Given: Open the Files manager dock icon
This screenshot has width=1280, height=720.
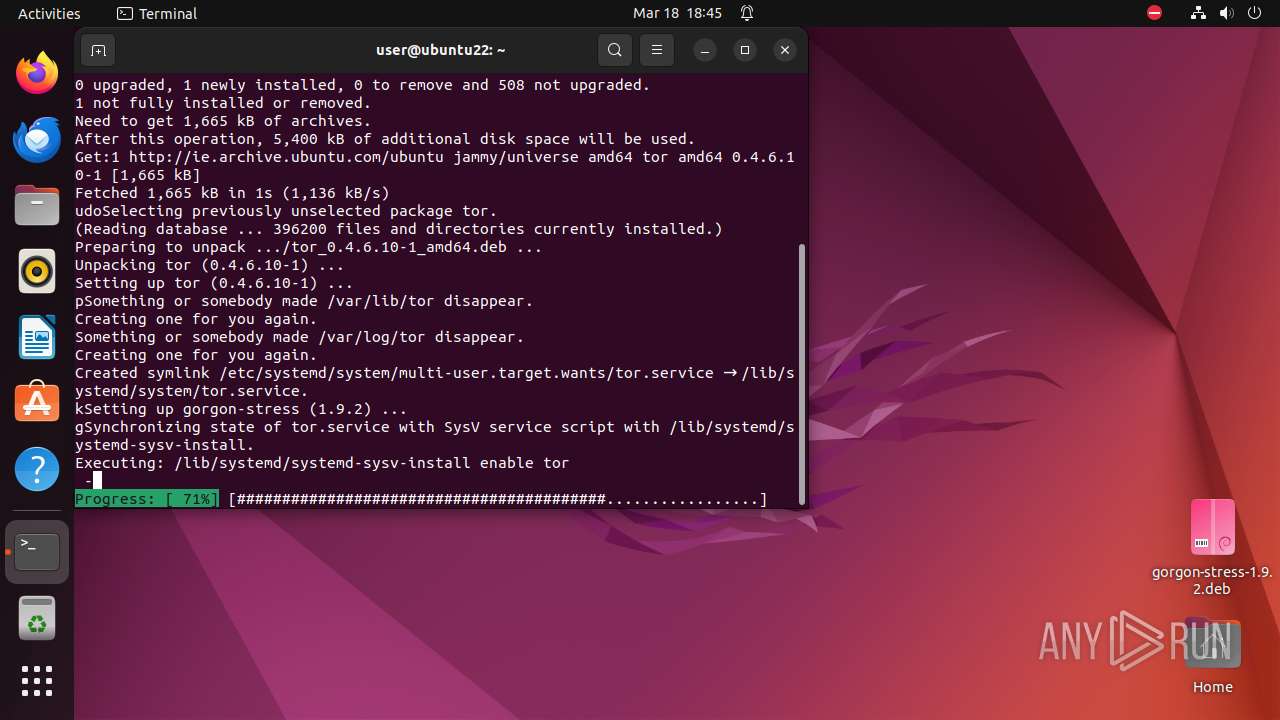Looking at the screenshot, I should coord(37,205).
